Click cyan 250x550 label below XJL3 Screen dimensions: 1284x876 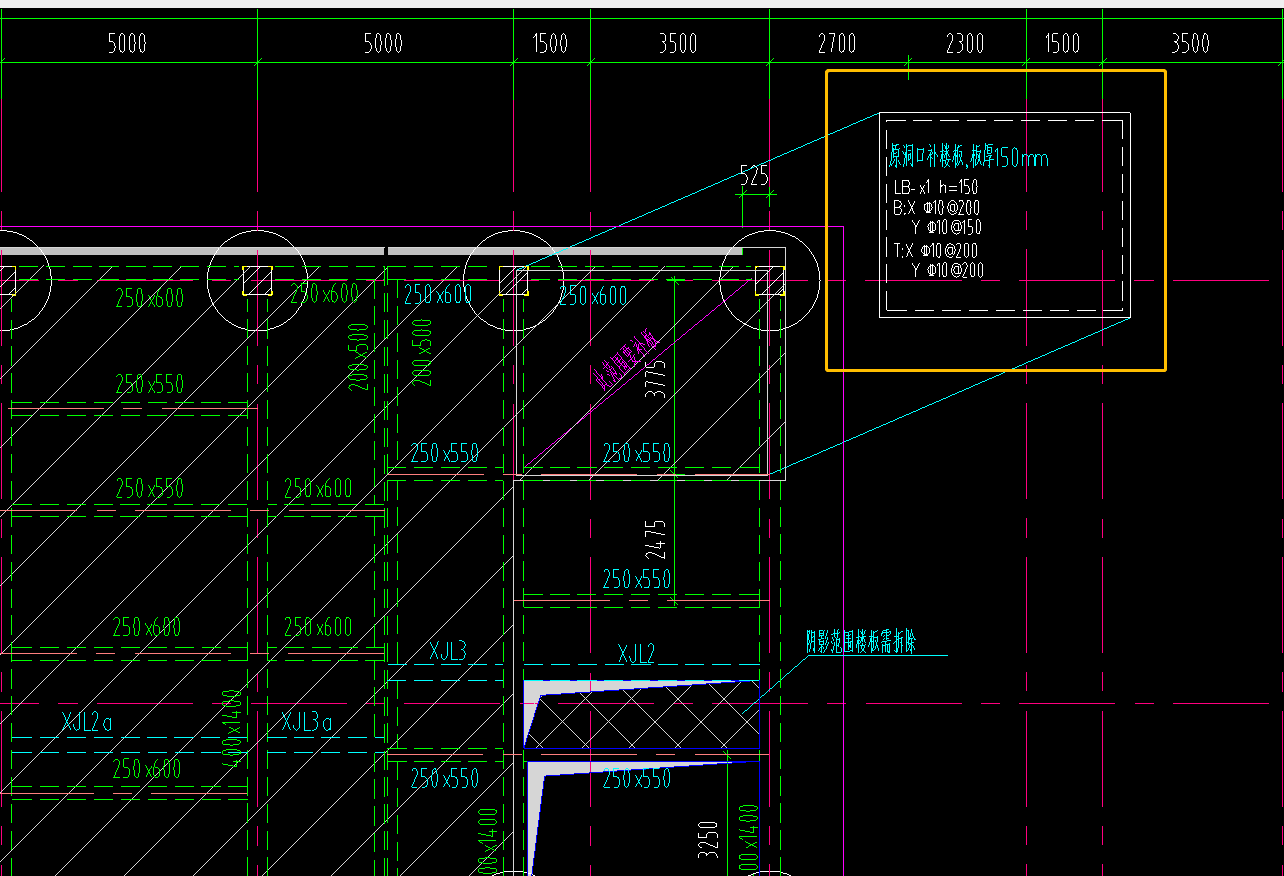point(444,778)
